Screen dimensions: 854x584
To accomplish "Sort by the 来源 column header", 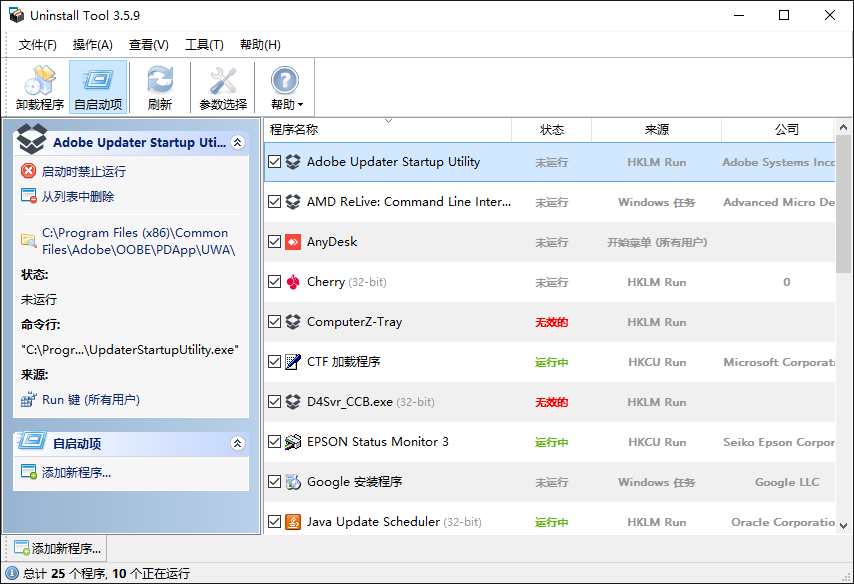I will pyautogui.click(x=656, y=130).
